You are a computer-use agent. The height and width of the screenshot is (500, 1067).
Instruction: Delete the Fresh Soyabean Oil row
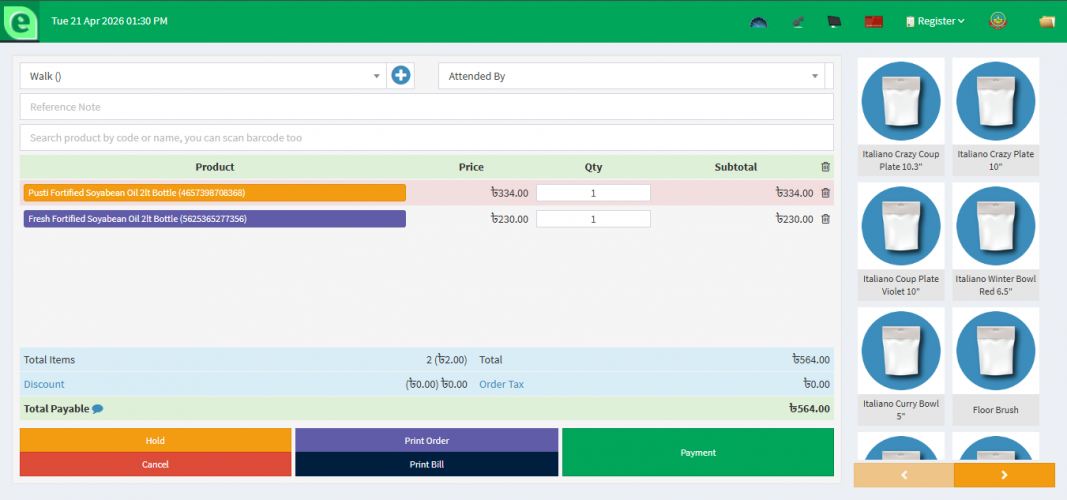tap(825, 219)
